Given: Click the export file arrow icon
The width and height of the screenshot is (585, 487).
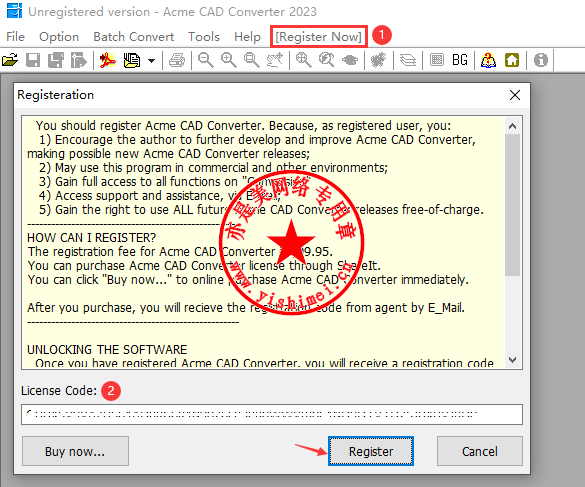Looking at the screenshot, I should coord(78,60).
